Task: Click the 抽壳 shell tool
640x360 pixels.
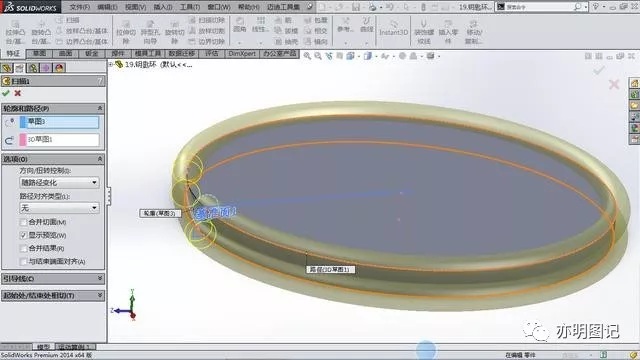Action: [287, 41]
